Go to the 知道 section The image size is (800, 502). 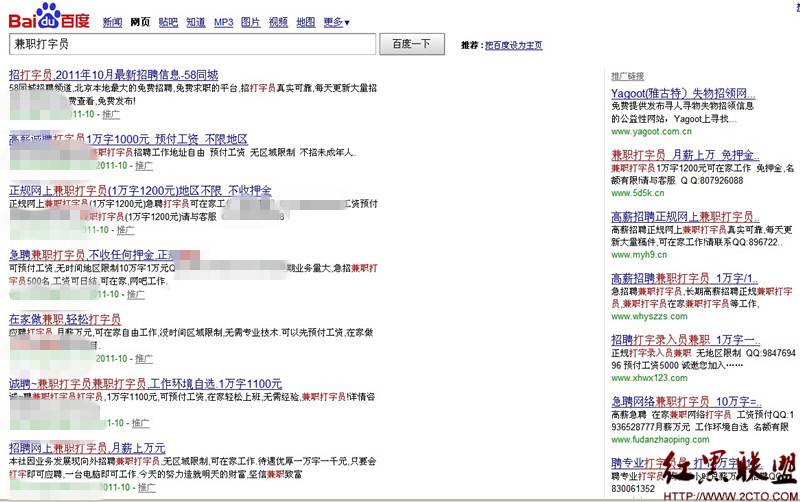pyautogui.click(x=196, y=22)
